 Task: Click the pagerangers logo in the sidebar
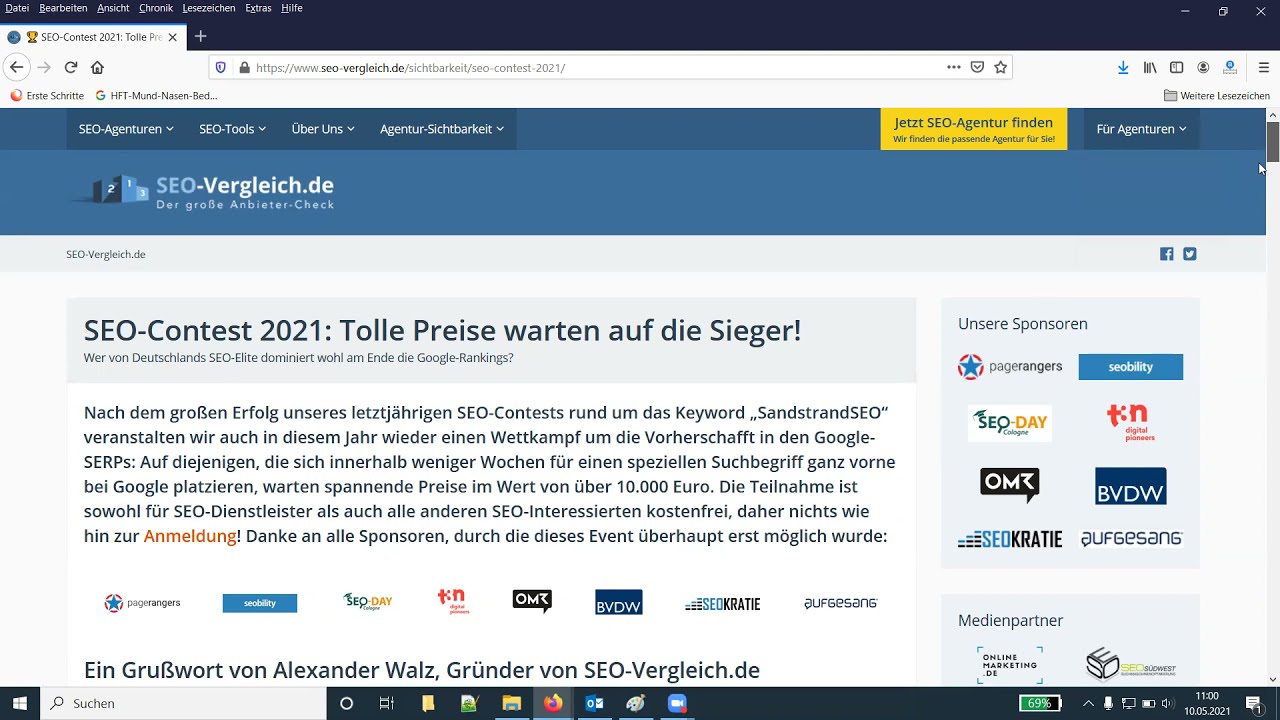pyautogui.click(x=1010, y=367)
